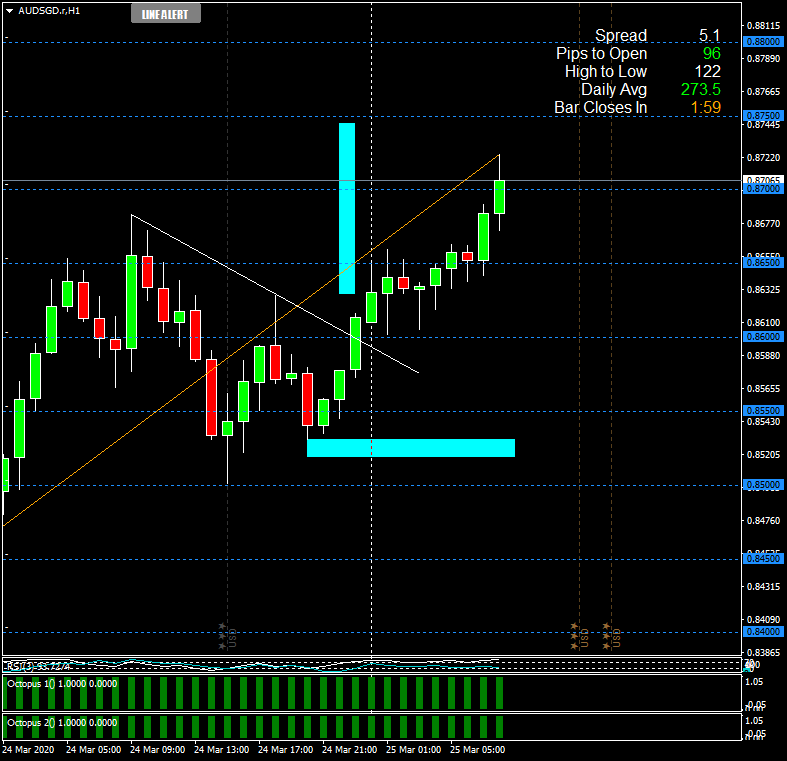787x761 pixels.
Task: Click the 0.86770 price scale value
Action: coord(763,223)
